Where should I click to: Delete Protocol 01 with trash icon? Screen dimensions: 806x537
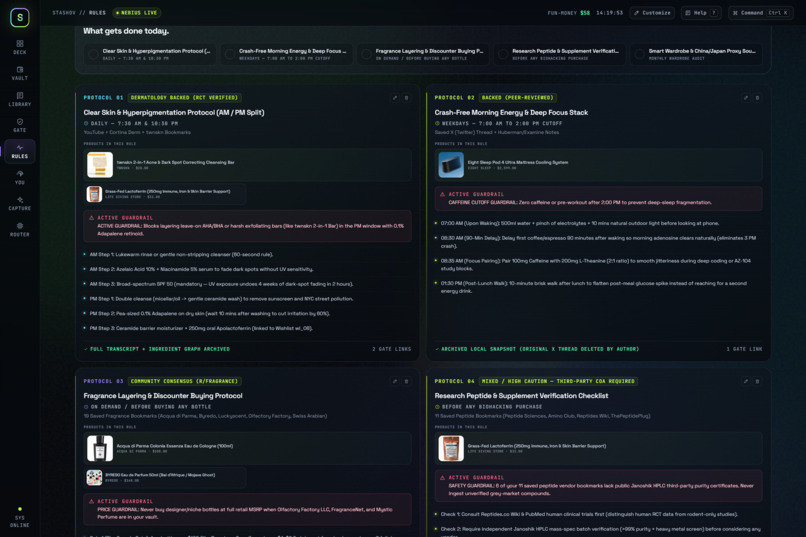point(406,98)
